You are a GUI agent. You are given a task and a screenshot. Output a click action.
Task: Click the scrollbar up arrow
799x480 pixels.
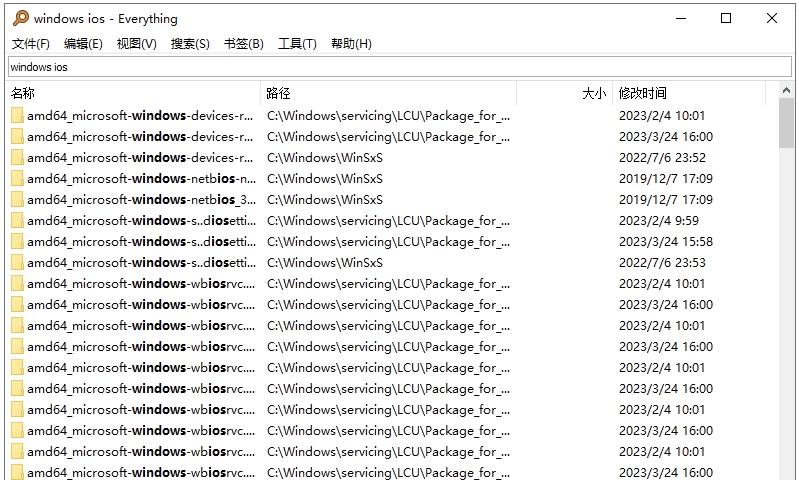(786, 91)
